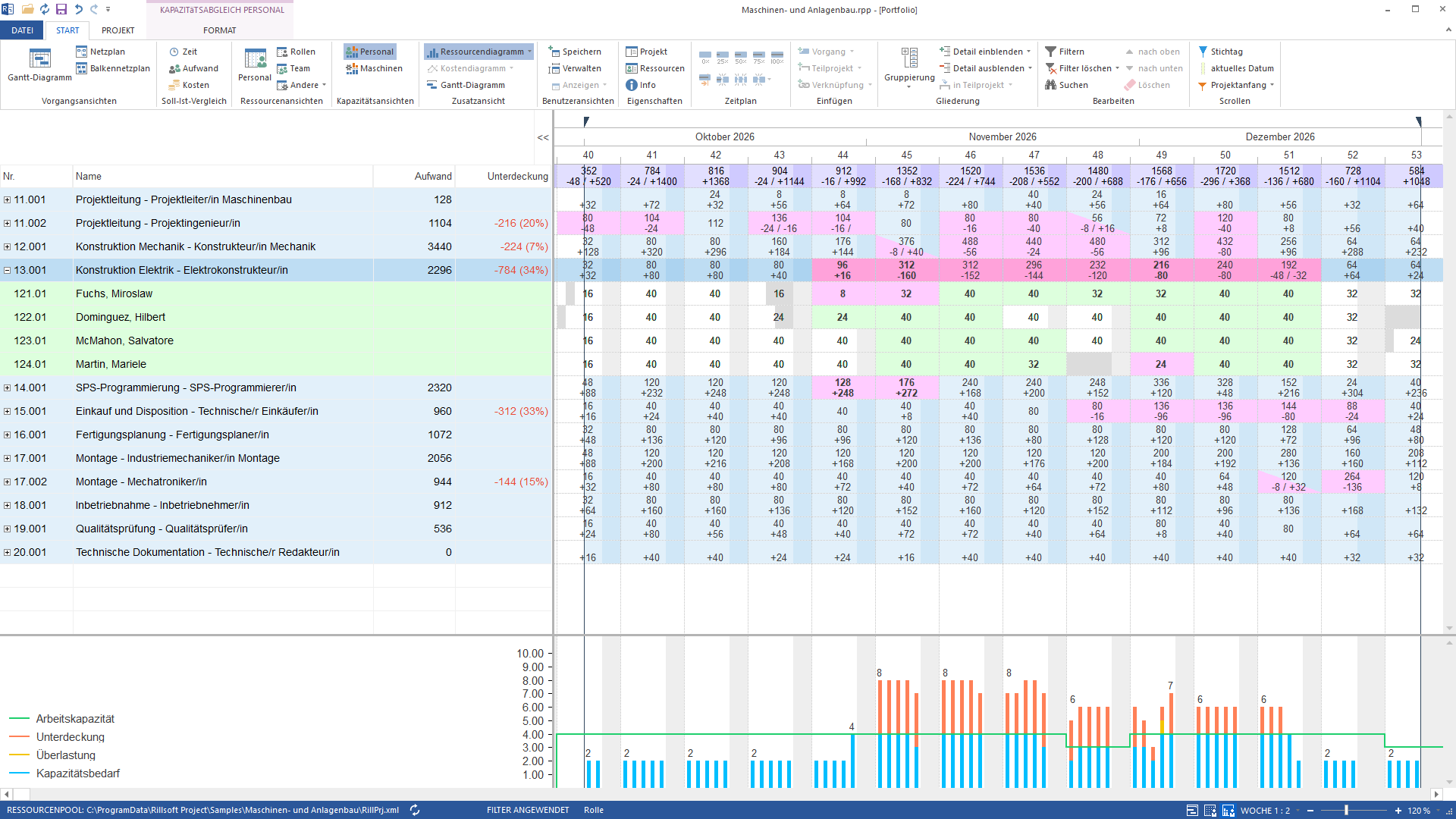
Task: Adjust the zoom slider in status bar
Action: (x=1347, y=811)
